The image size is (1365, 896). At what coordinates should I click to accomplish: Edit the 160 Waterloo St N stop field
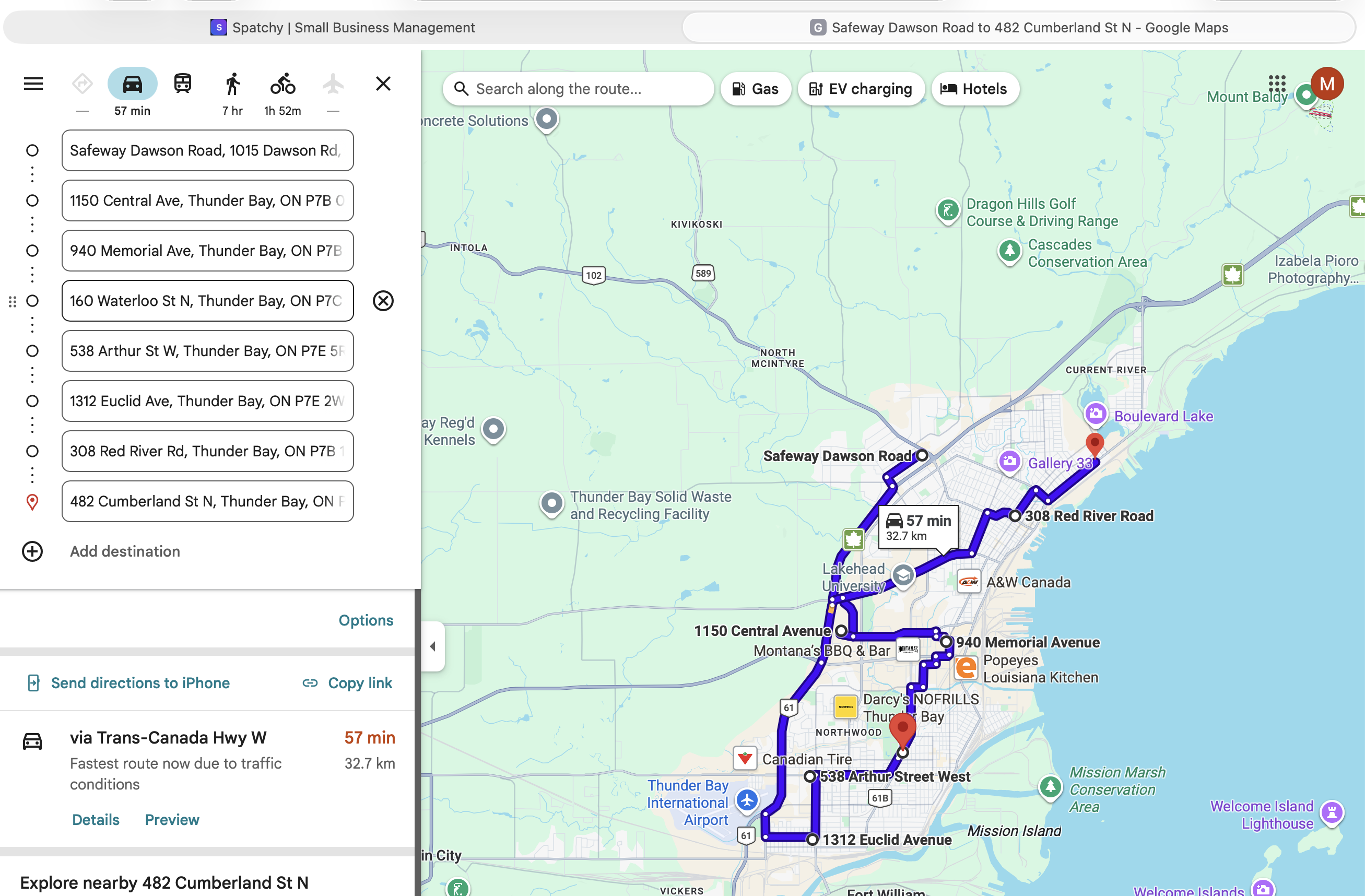click(208, 301)
